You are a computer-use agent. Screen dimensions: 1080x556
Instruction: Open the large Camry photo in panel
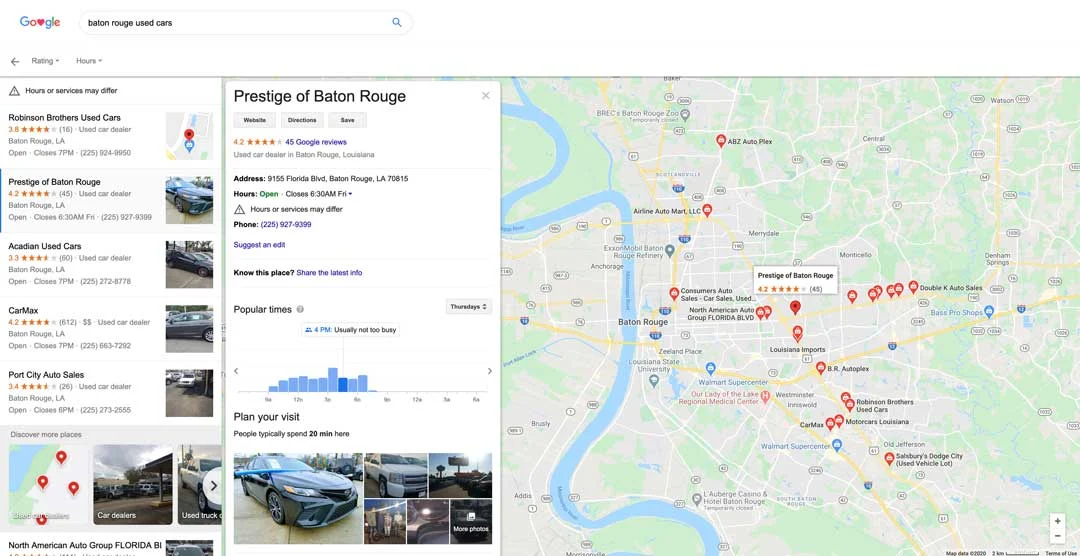[x=298, y=499]
